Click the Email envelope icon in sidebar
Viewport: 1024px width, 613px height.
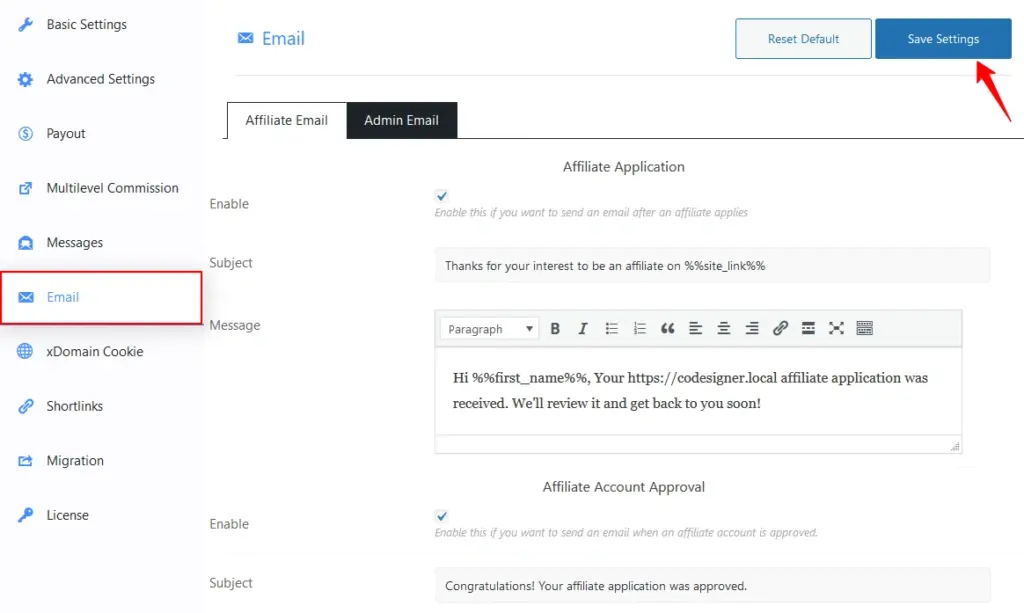[x=25, y=298]
